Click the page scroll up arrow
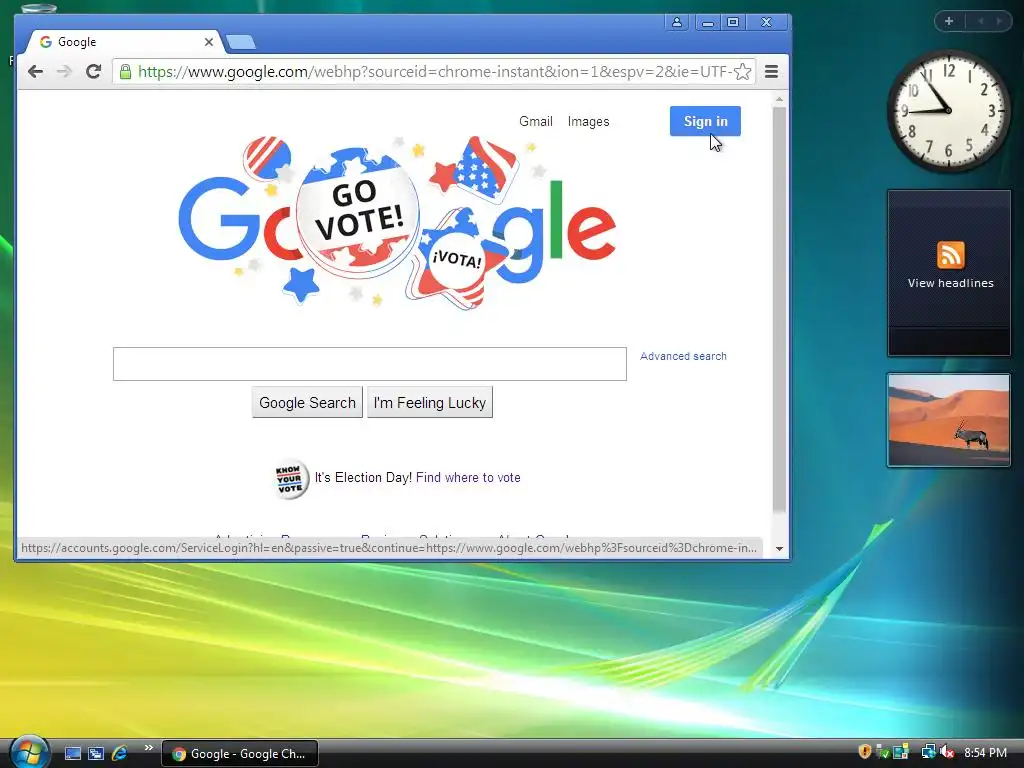Screen dimensions: 1024x768 pos(779,99)
